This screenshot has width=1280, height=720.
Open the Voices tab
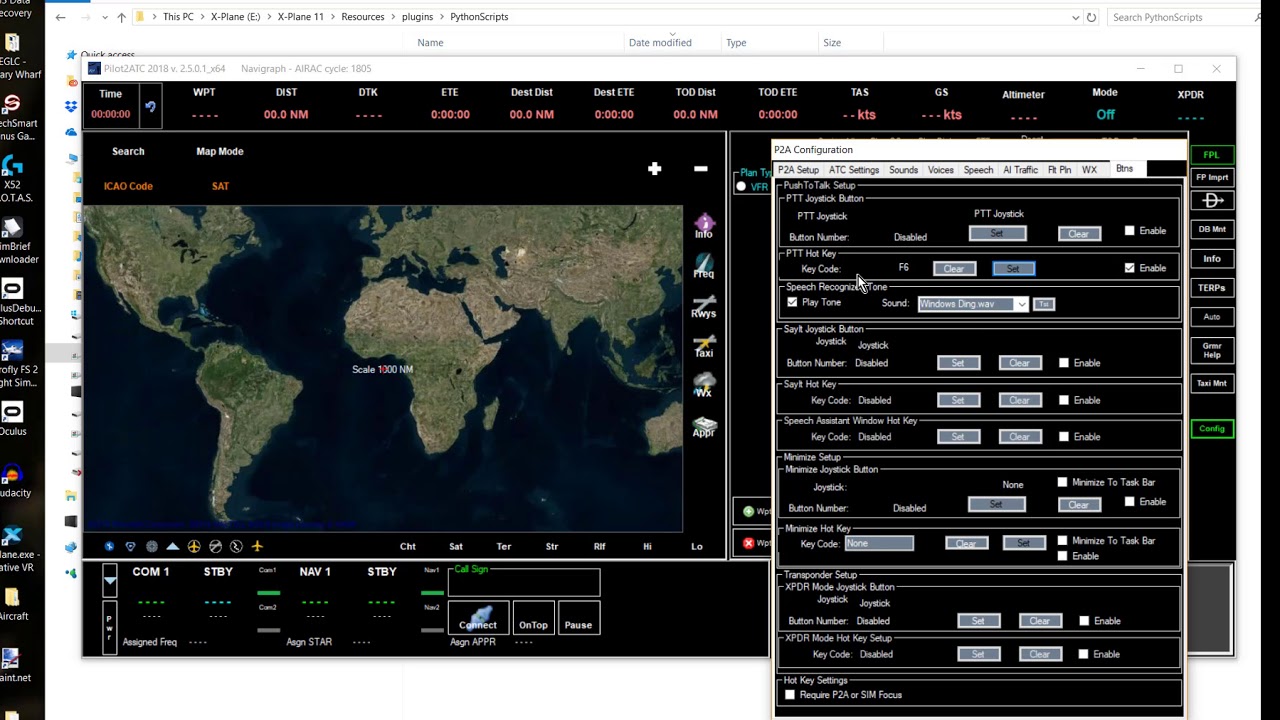click(941, 170)
